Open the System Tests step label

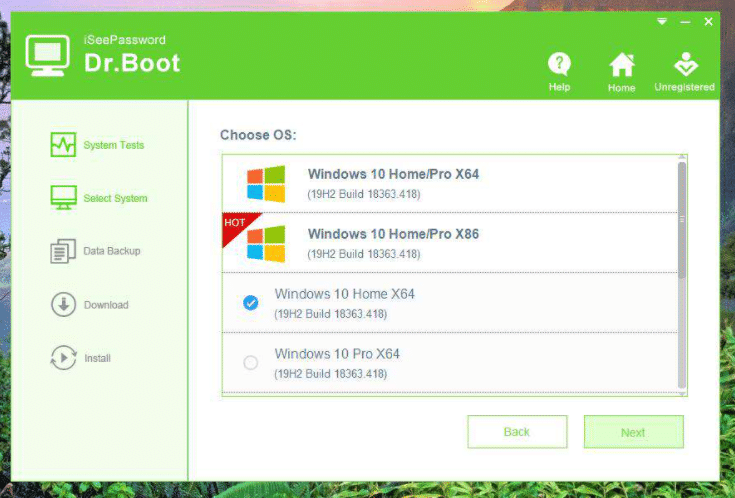113,145
